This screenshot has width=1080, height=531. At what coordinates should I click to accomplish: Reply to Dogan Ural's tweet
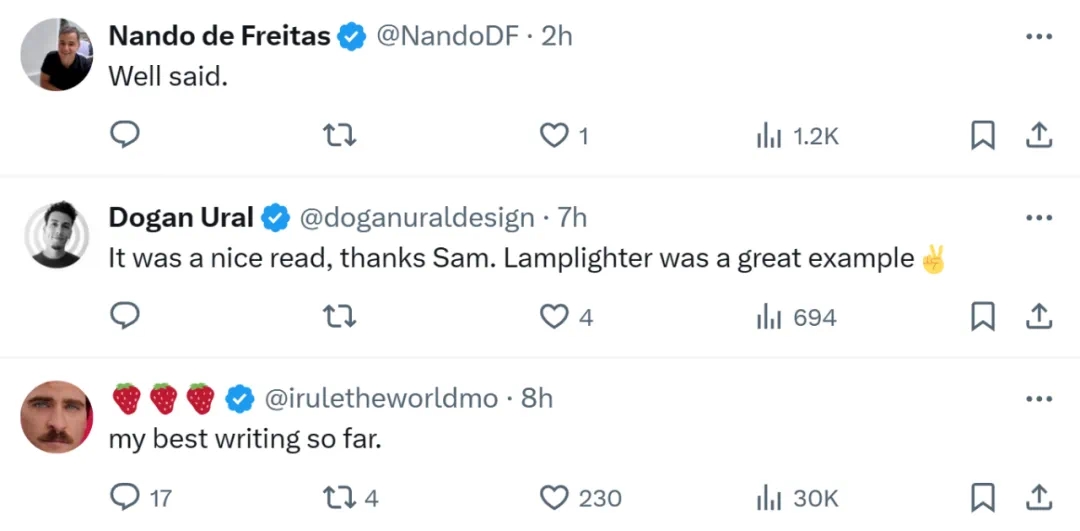(124, 316)
